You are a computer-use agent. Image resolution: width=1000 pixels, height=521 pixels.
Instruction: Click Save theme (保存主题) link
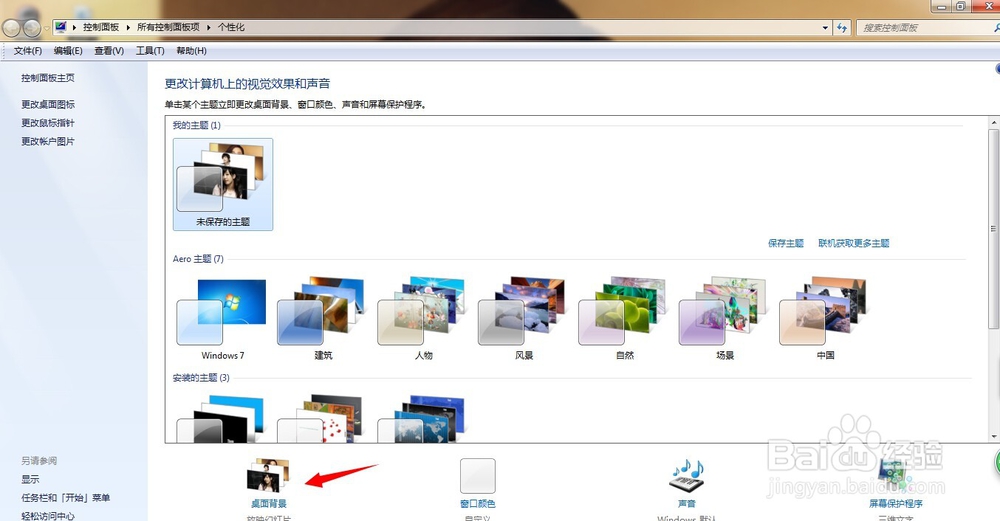(786, 243)
